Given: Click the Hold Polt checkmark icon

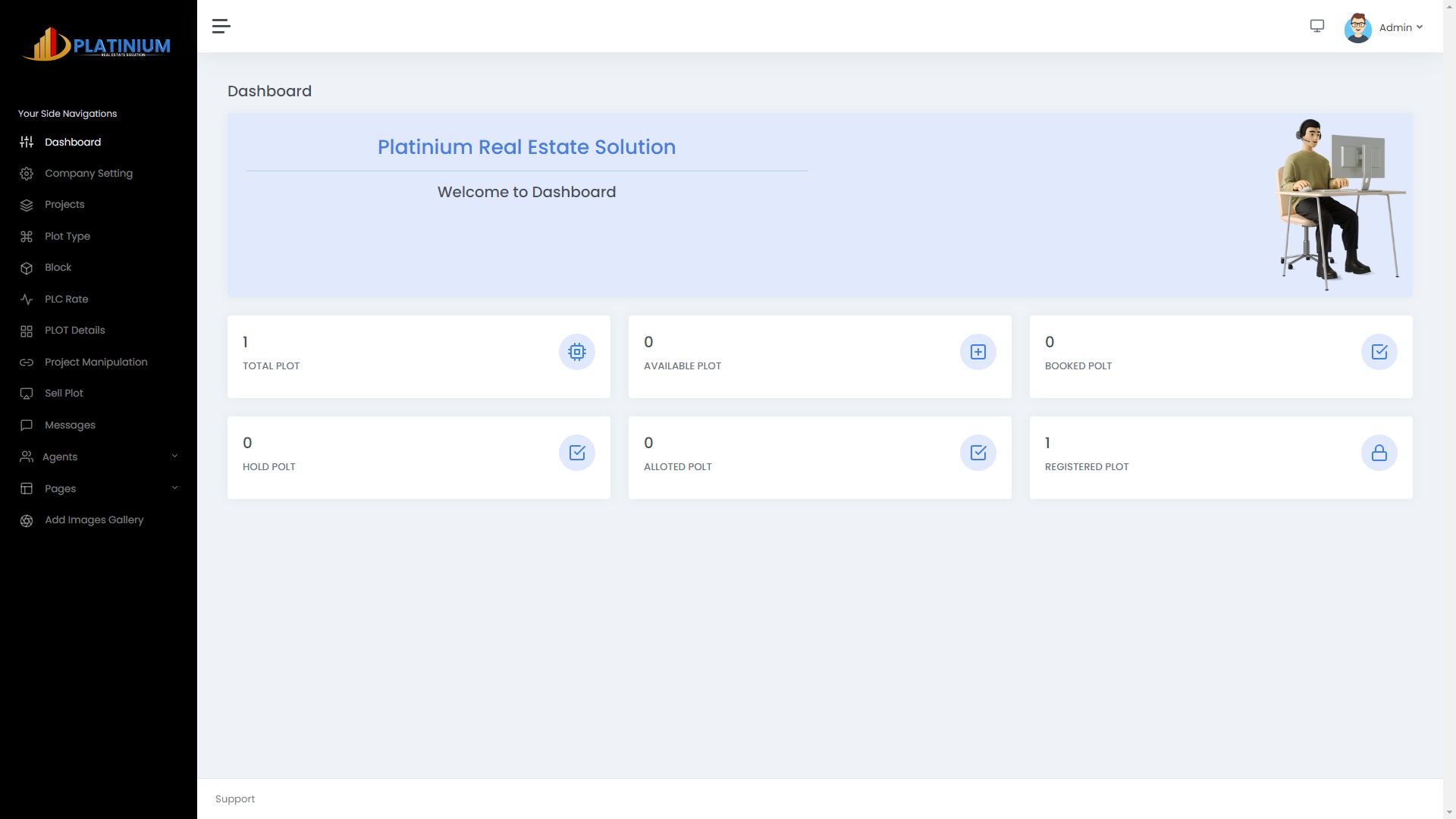Looking at the screenshot, I should (x=576, y=453).
